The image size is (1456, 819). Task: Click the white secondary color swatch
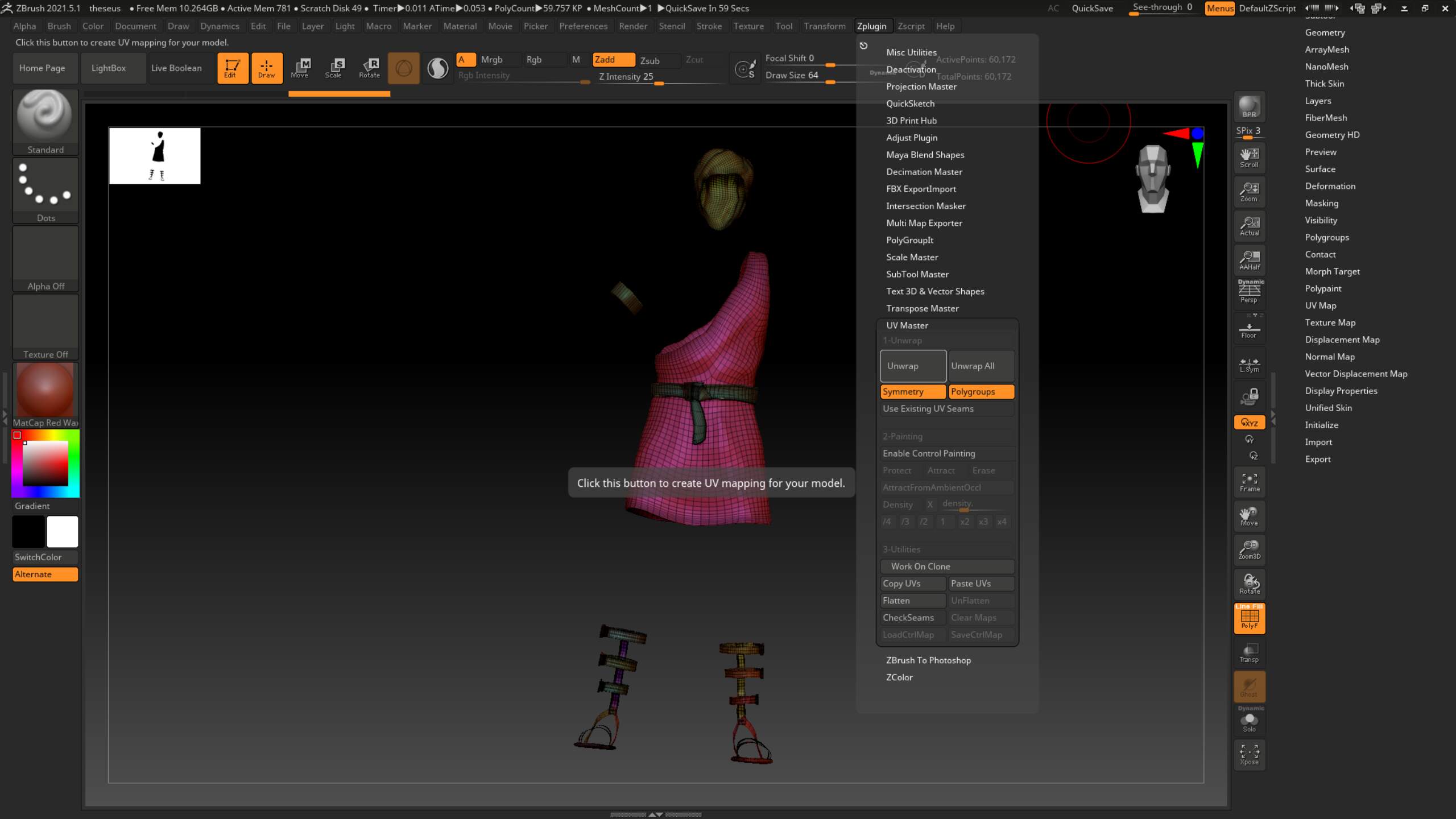point(63,532)
